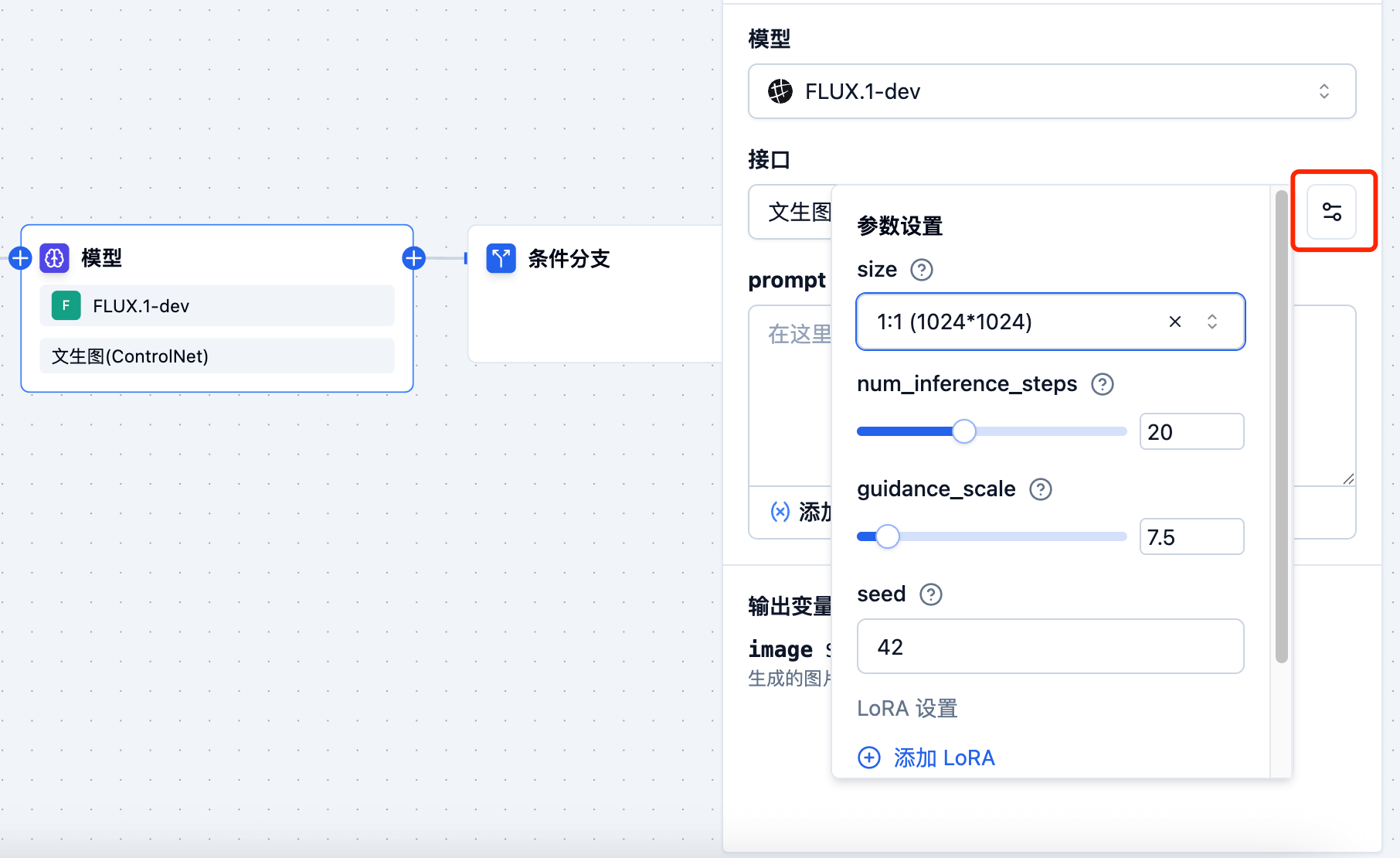This screenshot has height=858, width=1400.
Task: Click the guidance_scale slider handle
Action: point(888,536)
